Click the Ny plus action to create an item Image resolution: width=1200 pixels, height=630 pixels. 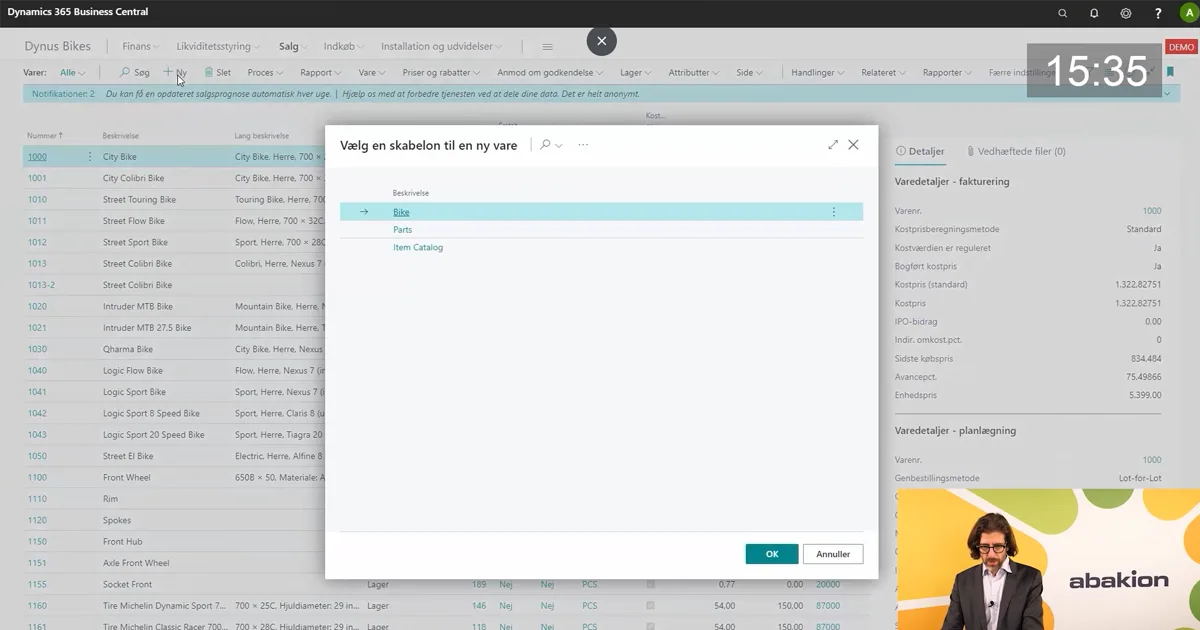(175, 72)
